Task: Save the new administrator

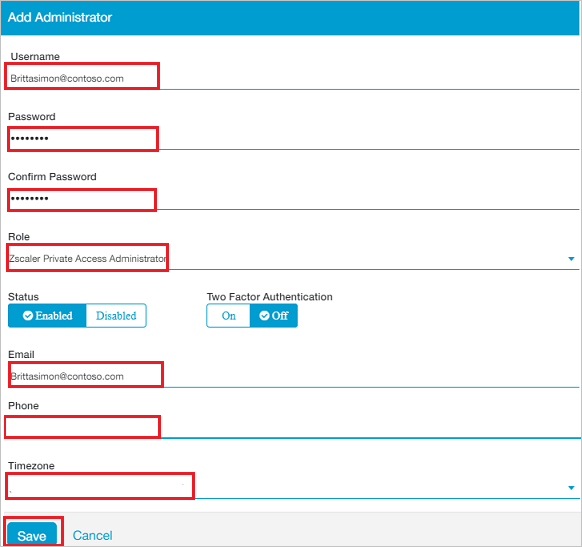Action: (32, 535)
